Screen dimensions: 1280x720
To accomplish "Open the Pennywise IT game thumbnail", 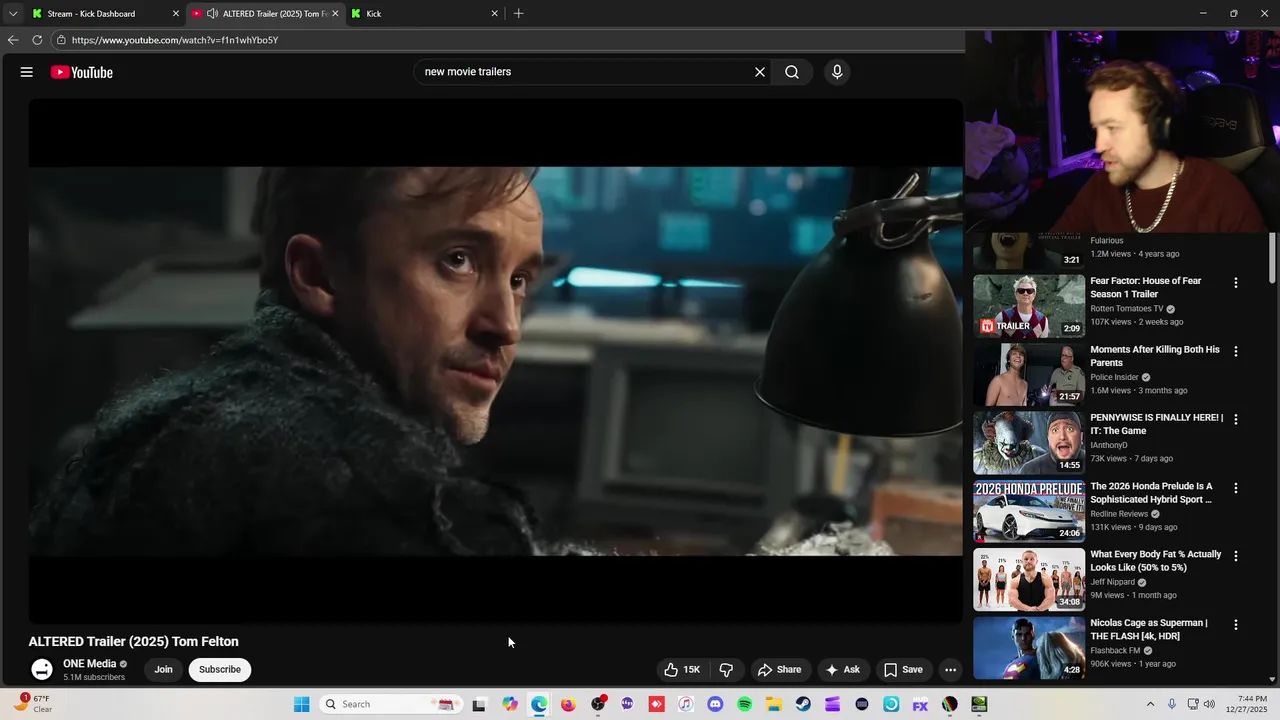I will (1029, 442).
